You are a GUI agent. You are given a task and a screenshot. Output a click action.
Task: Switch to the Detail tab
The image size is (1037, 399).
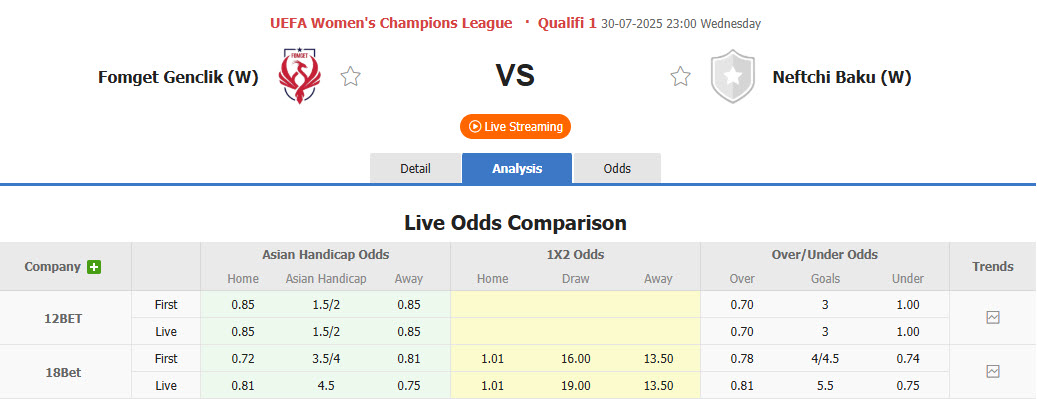point(415,168)
